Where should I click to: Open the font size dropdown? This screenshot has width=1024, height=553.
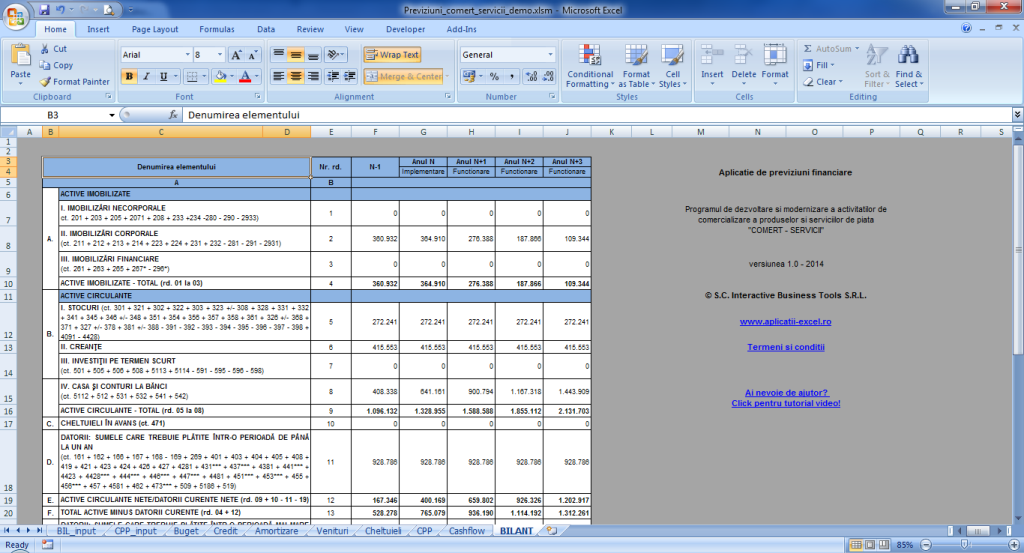pos(219,55)
